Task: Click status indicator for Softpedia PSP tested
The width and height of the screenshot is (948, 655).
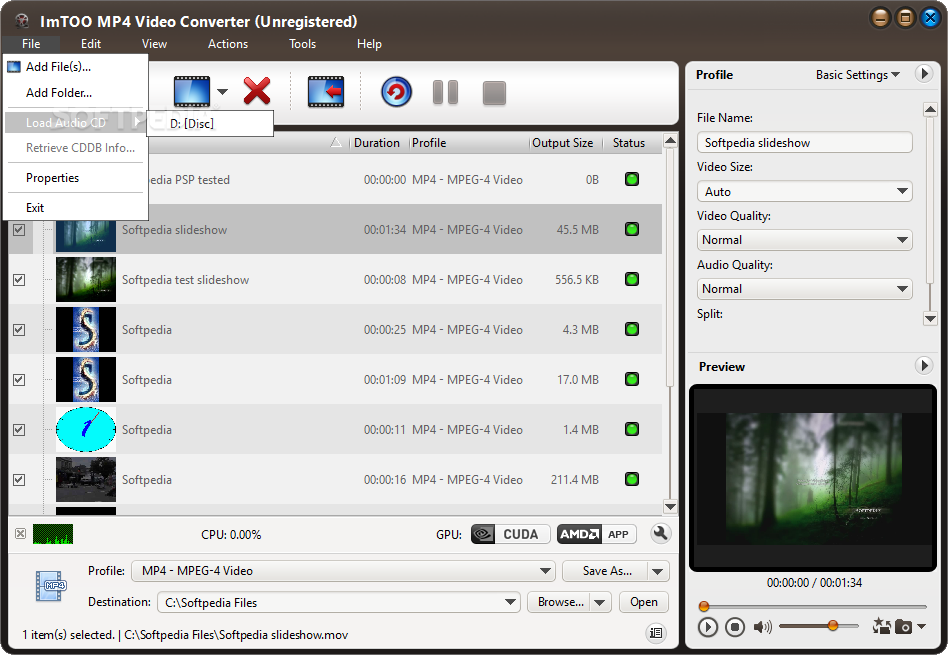Action: (x=632, y=179)
